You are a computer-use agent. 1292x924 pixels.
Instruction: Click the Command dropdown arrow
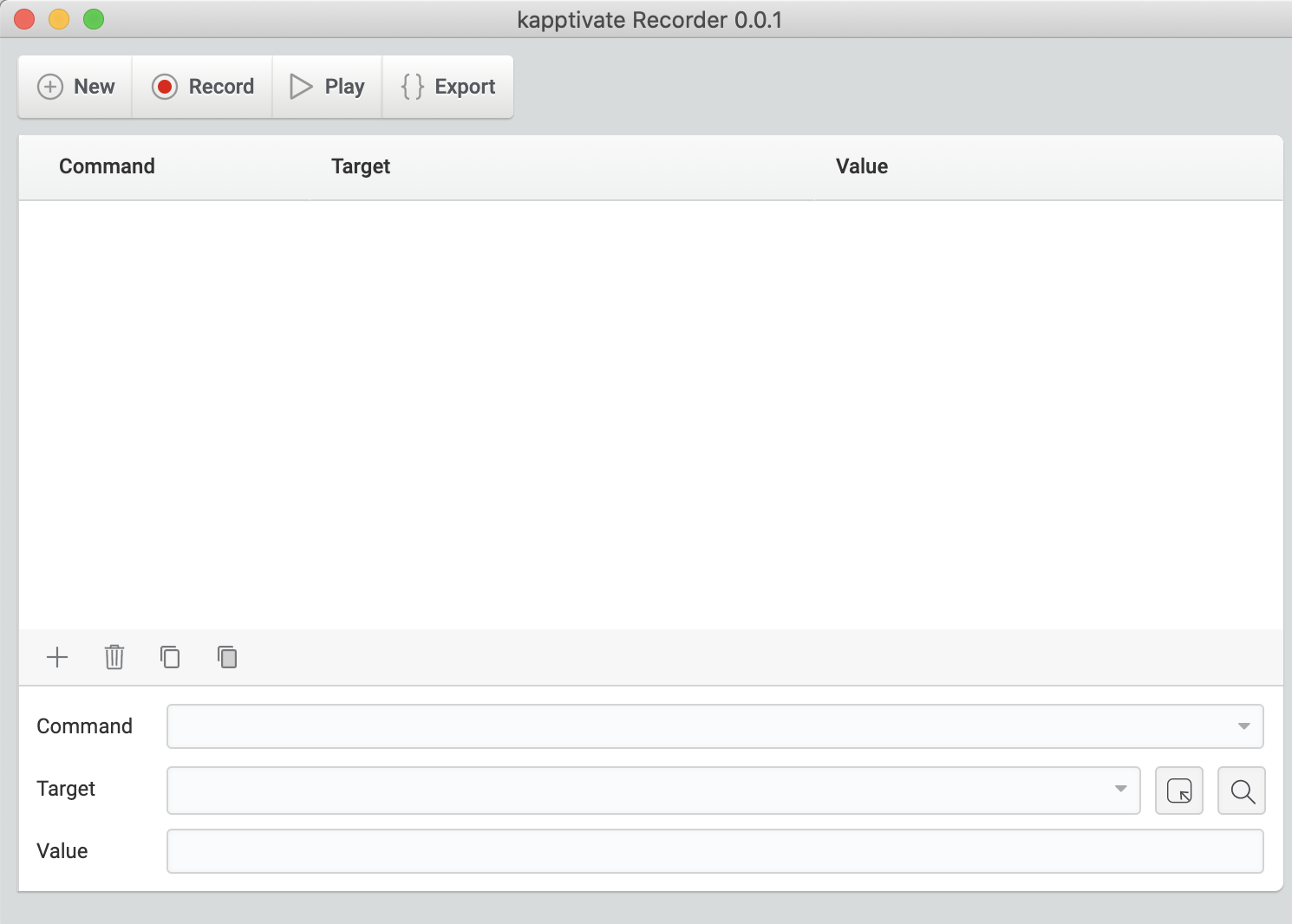1244,726
